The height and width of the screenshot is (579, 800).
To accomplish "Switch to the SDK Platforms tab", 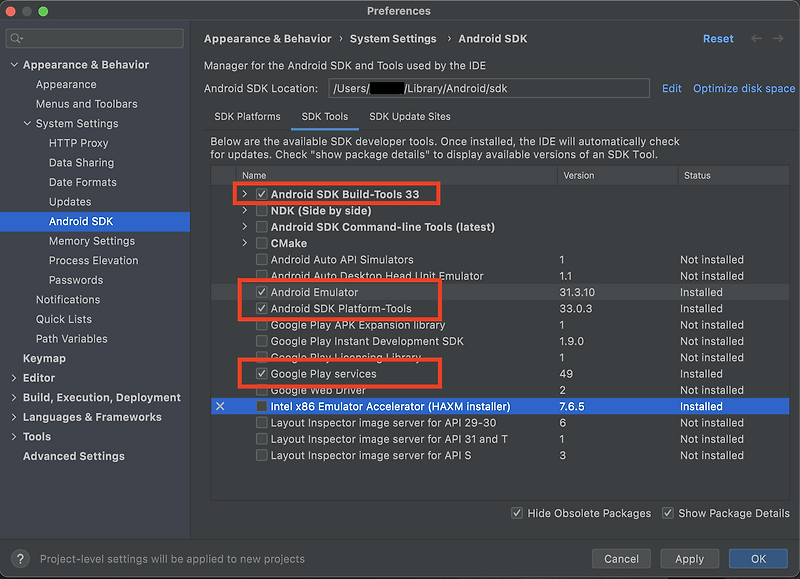I will coord(247,116).
